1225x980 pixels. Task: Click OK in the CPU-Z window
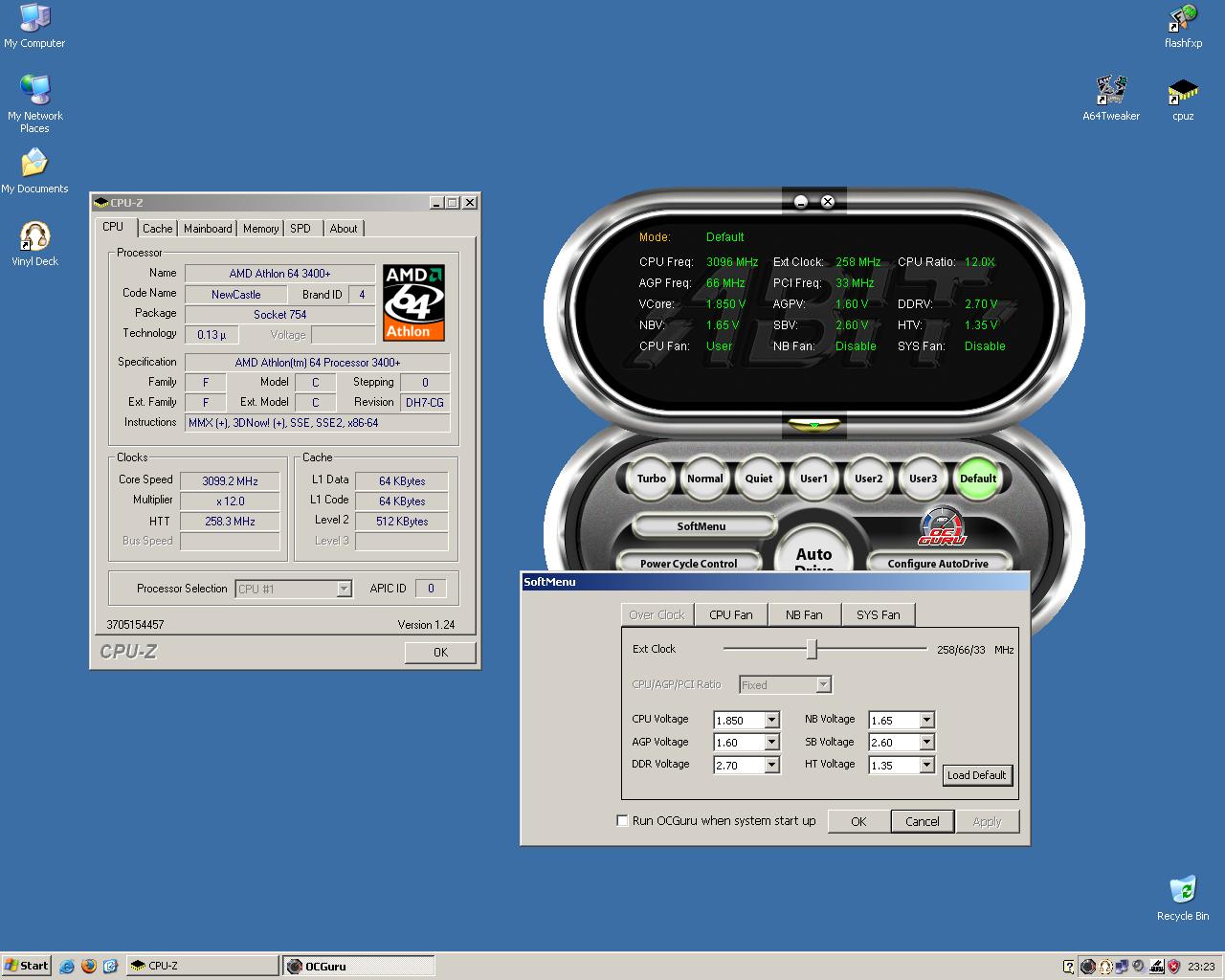pos(440,653)
